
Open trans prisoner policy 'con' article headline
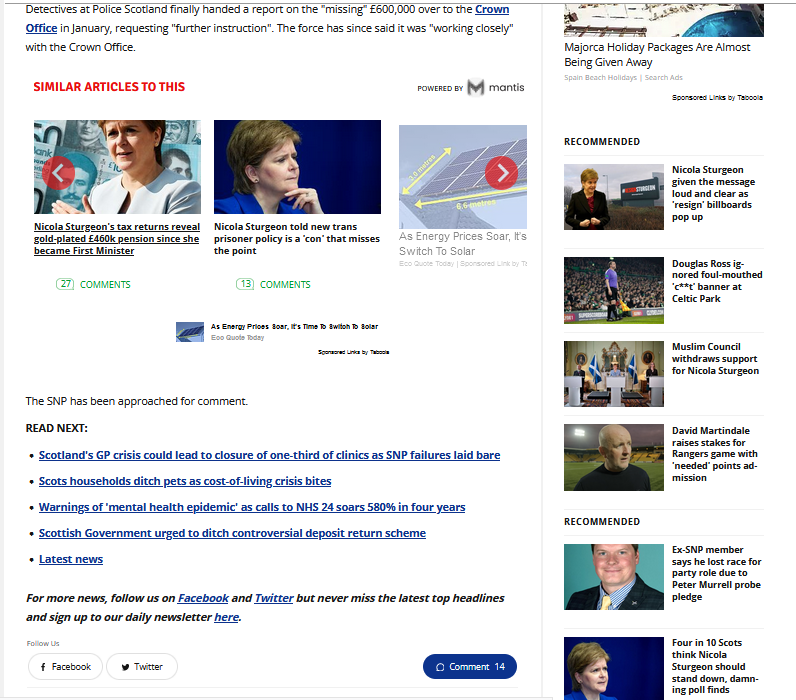click(x=297, y=239)
